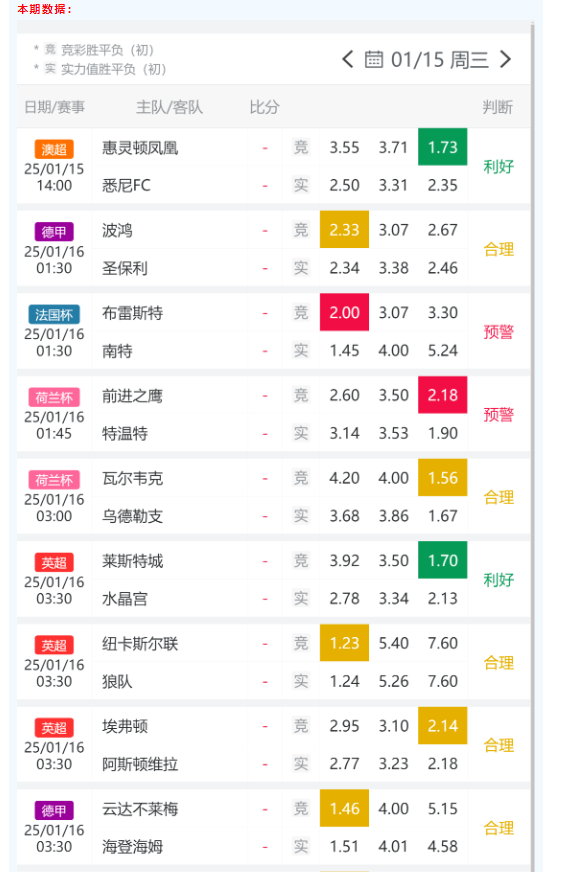Click the 法国杯 league badge
The width and height of the screenshot is (561, 872).
click(54, 314)
